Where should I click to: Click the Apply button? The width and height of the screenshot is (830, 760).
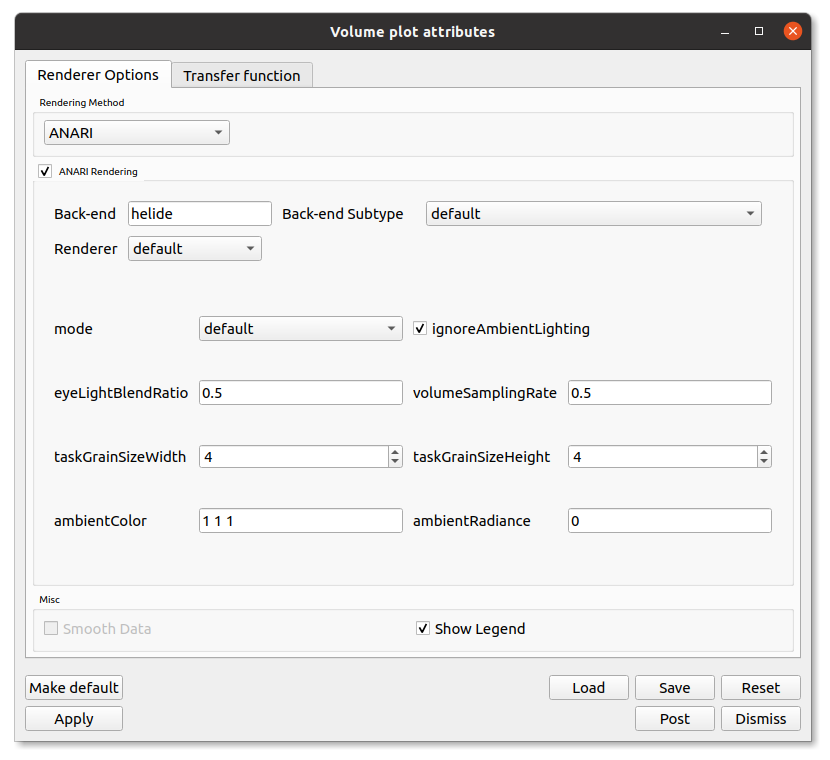[74, 719]
